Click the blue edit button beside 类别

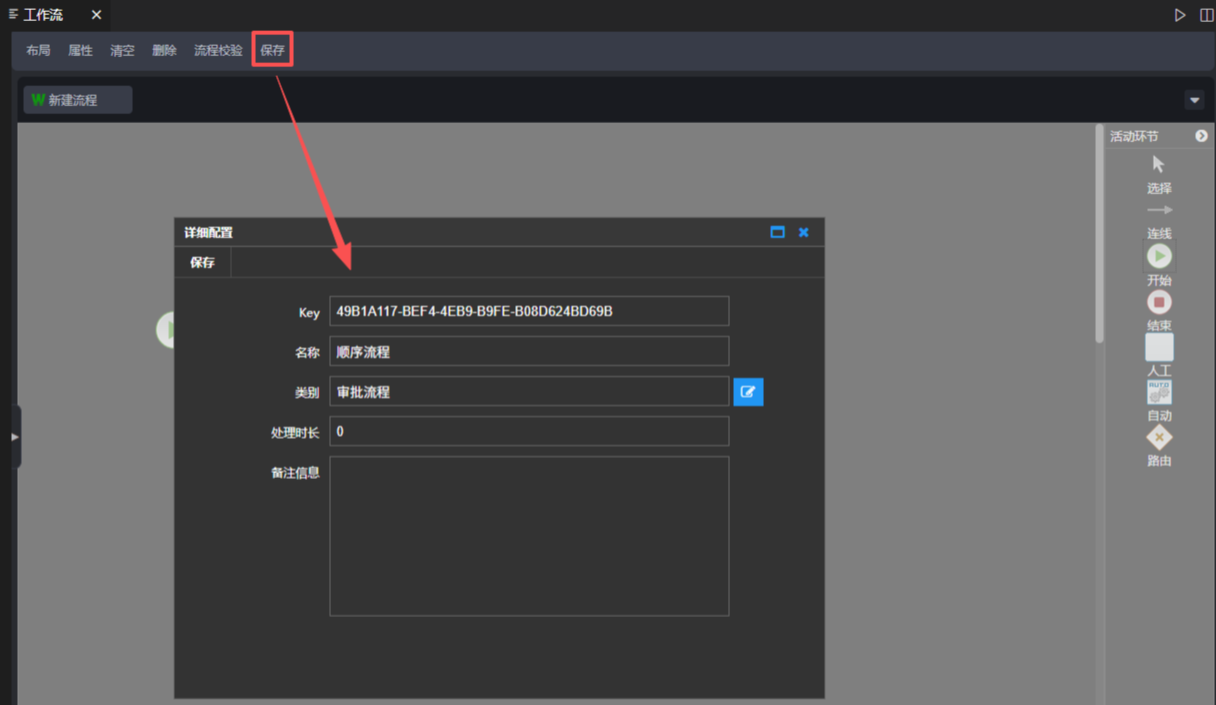click(748, 392)
